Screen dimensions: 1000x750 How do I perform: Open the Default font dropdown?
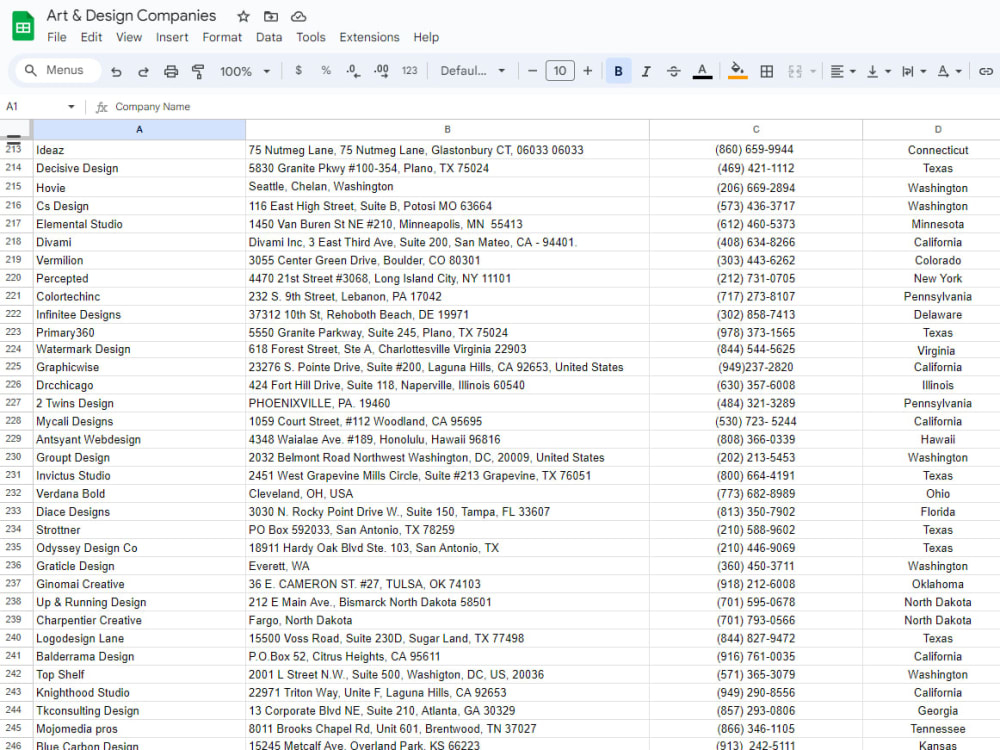tap(473, 71)
